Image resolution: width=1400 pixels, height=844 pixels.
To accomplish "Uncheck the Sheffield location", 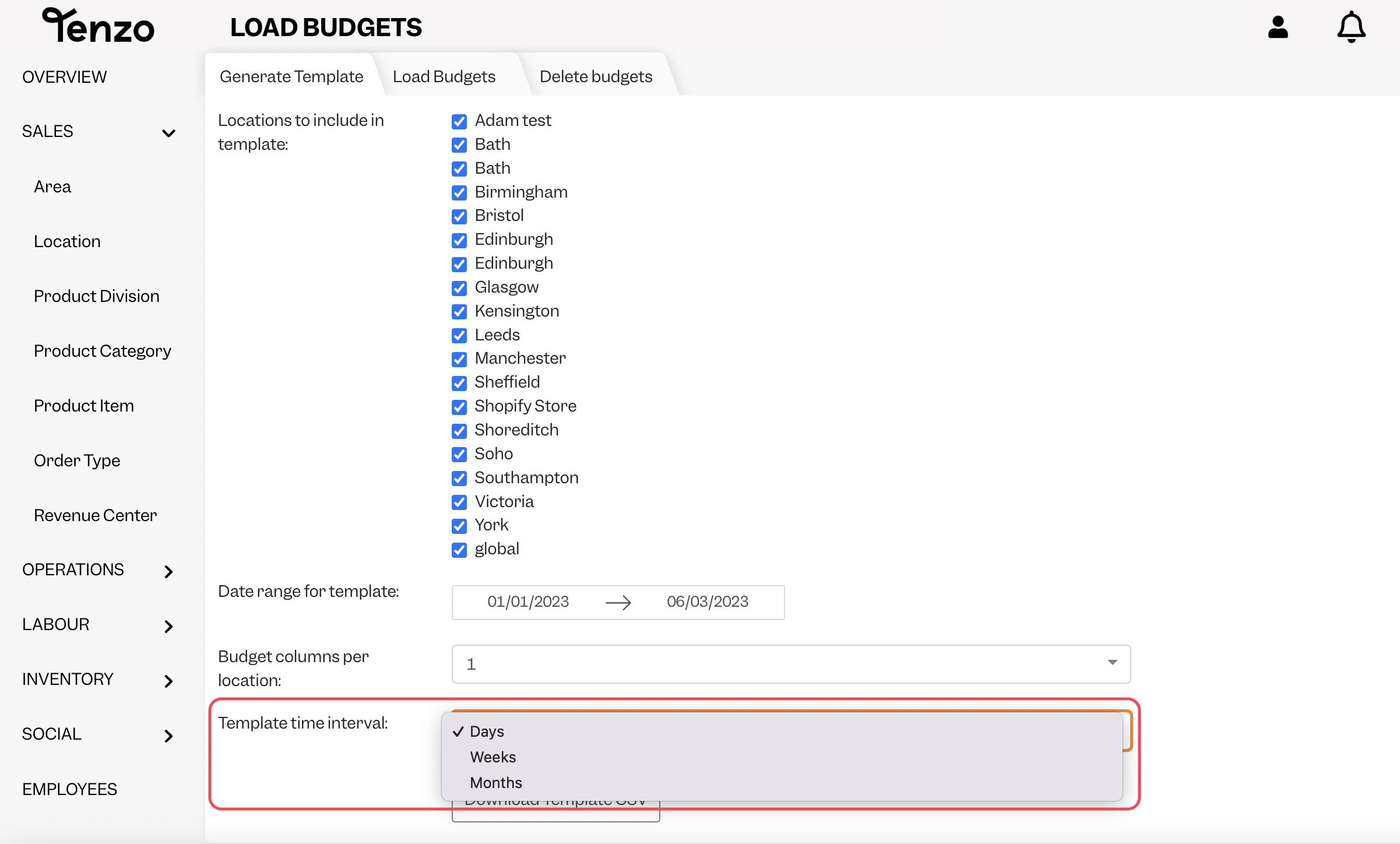I will click(x=459, y=383).
